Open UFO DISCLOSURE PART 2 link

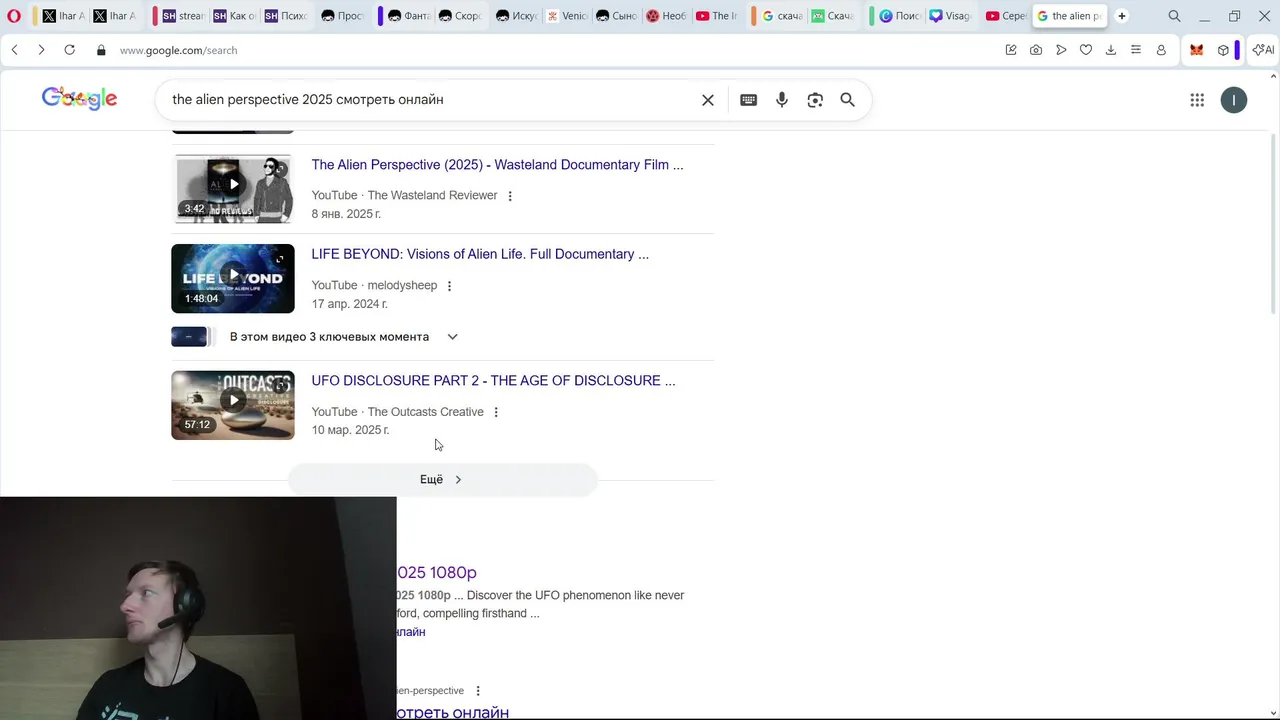tap(493, 381)
